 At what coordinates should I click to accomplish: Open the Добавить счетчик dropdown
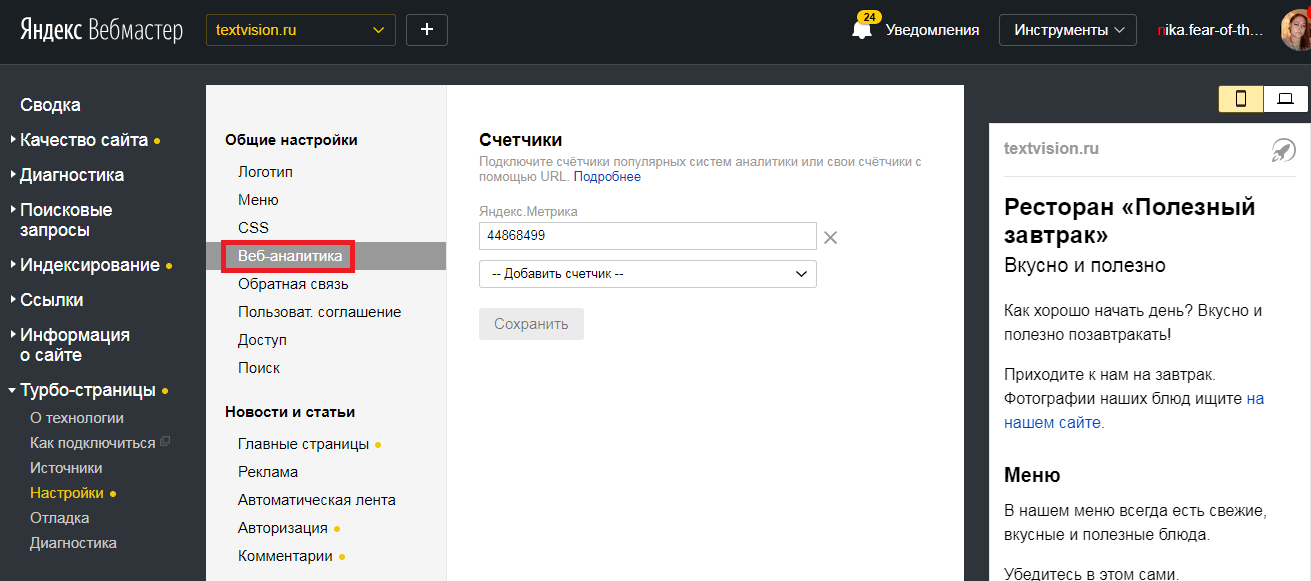pos(647,274)
